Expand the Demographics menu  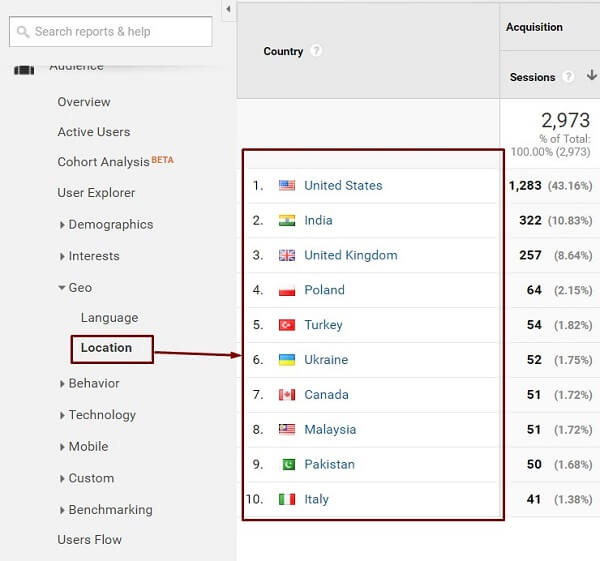(x=62, y=225)
